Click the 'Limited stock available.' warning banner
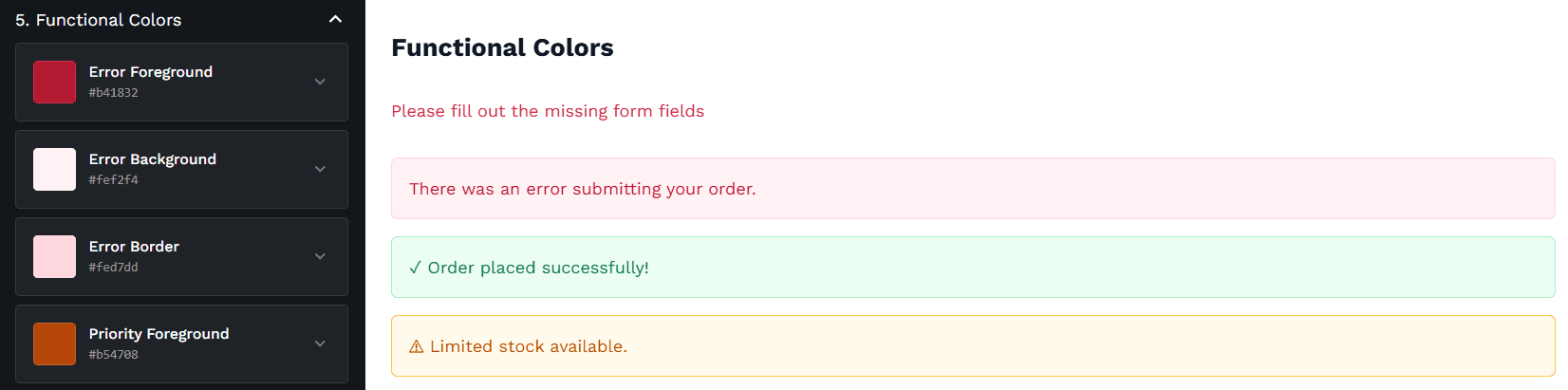 pos(973,346)
